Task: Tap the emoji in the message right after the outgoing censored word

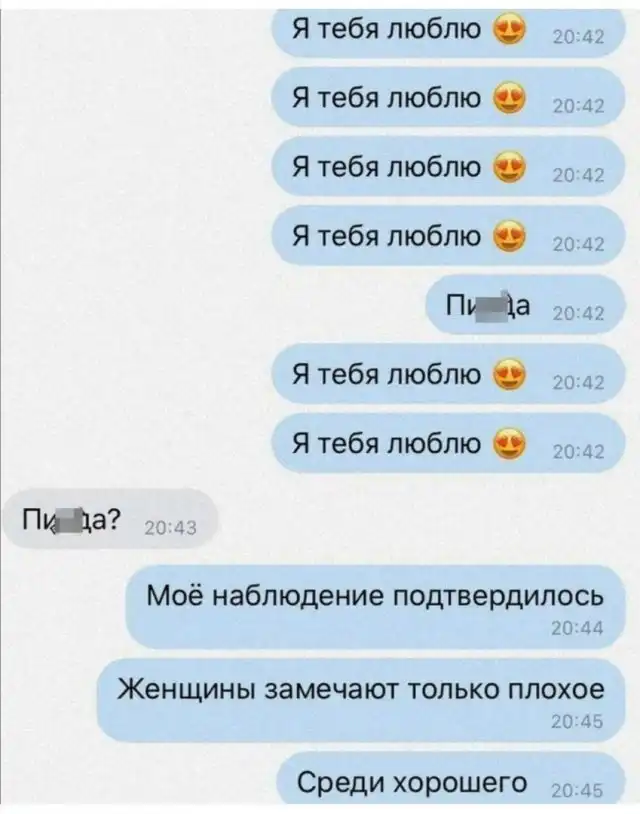Action: click(x=509, y=375)
